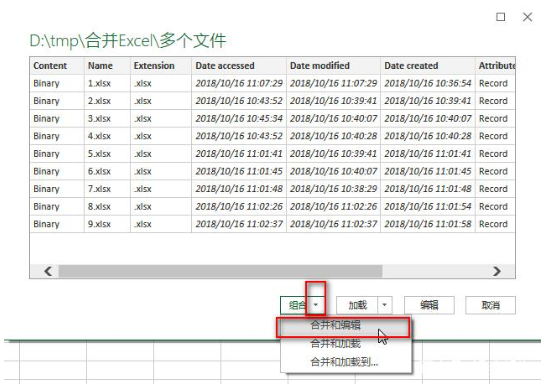Viewport: 549px width, 392px height.
Task: Maximize the dialog window
Action: tap(501, 17)
